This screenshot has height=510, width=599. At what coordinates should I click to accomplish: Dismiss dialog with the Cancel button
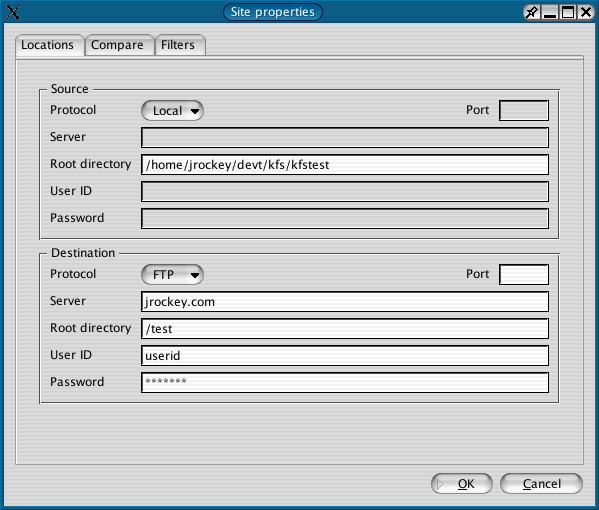pyautogui.click(x=541, y=484)
